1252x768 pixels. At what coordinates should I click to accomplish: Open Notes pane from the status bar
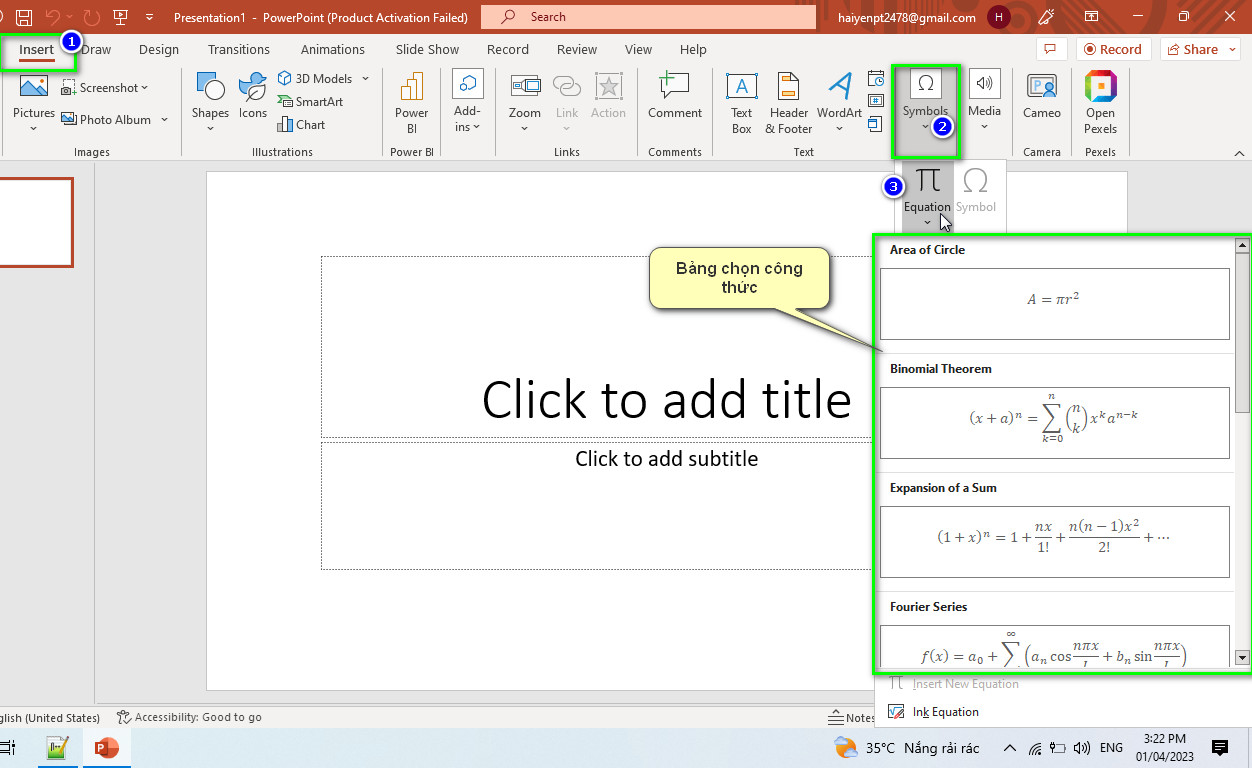point(852,717)
